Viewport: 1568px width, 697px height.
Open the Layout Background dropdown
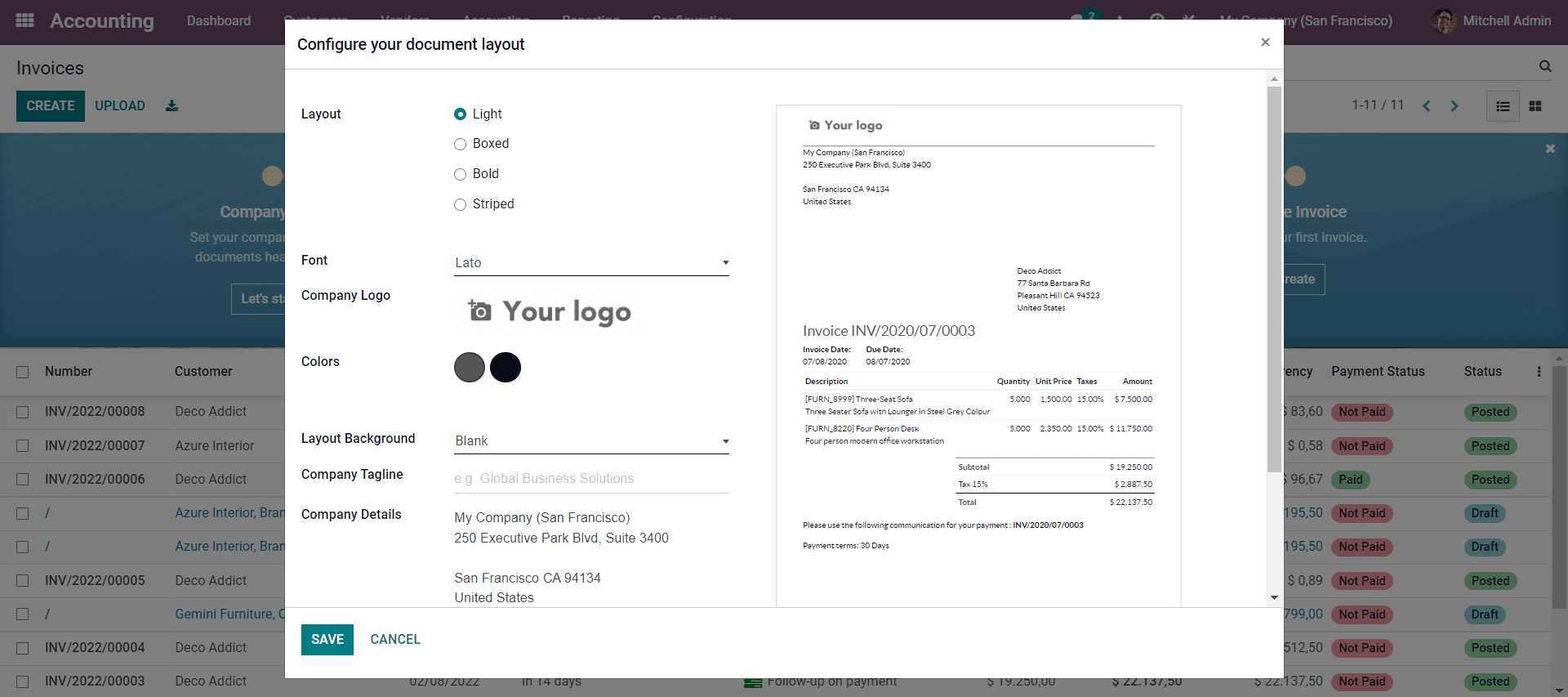coord(591,440)
